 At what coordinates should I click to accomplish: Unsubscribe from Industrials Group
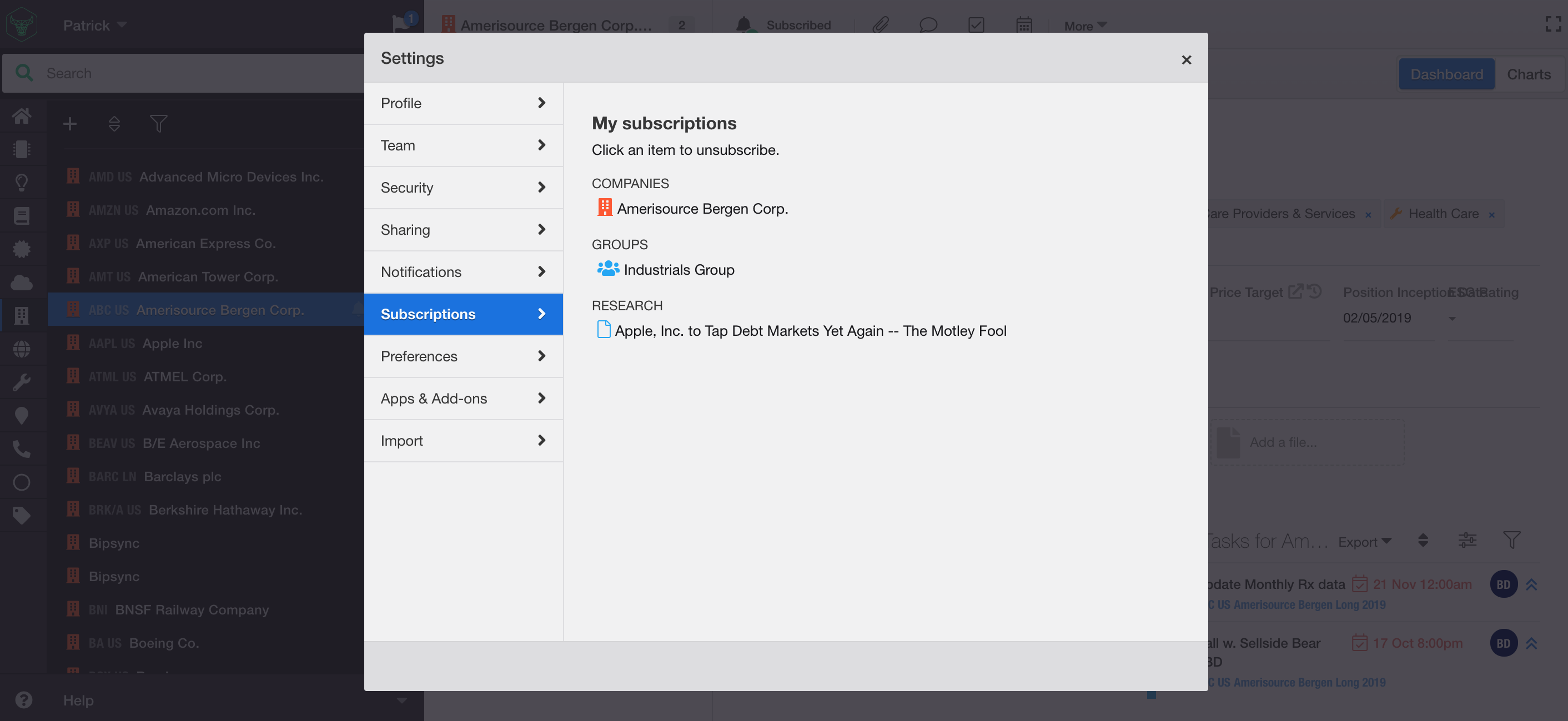[x=678, y=270]
